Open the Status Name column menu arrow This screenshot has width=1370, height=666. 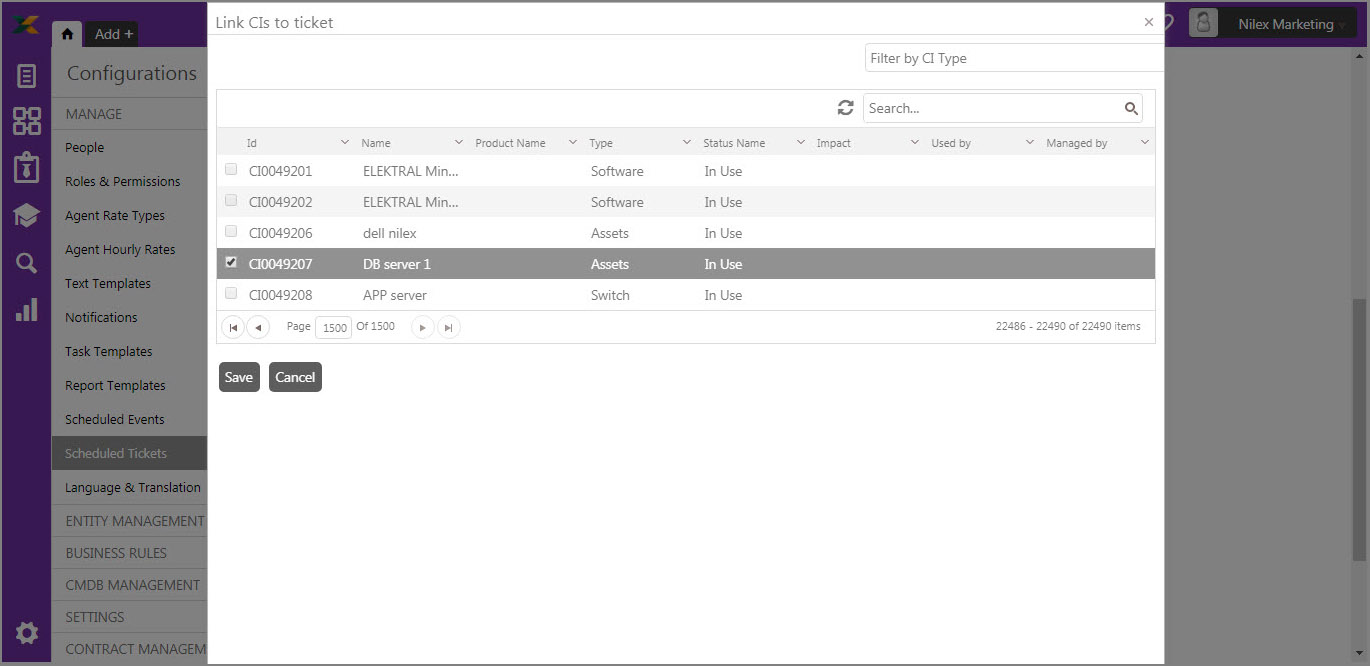click(801, 142)
